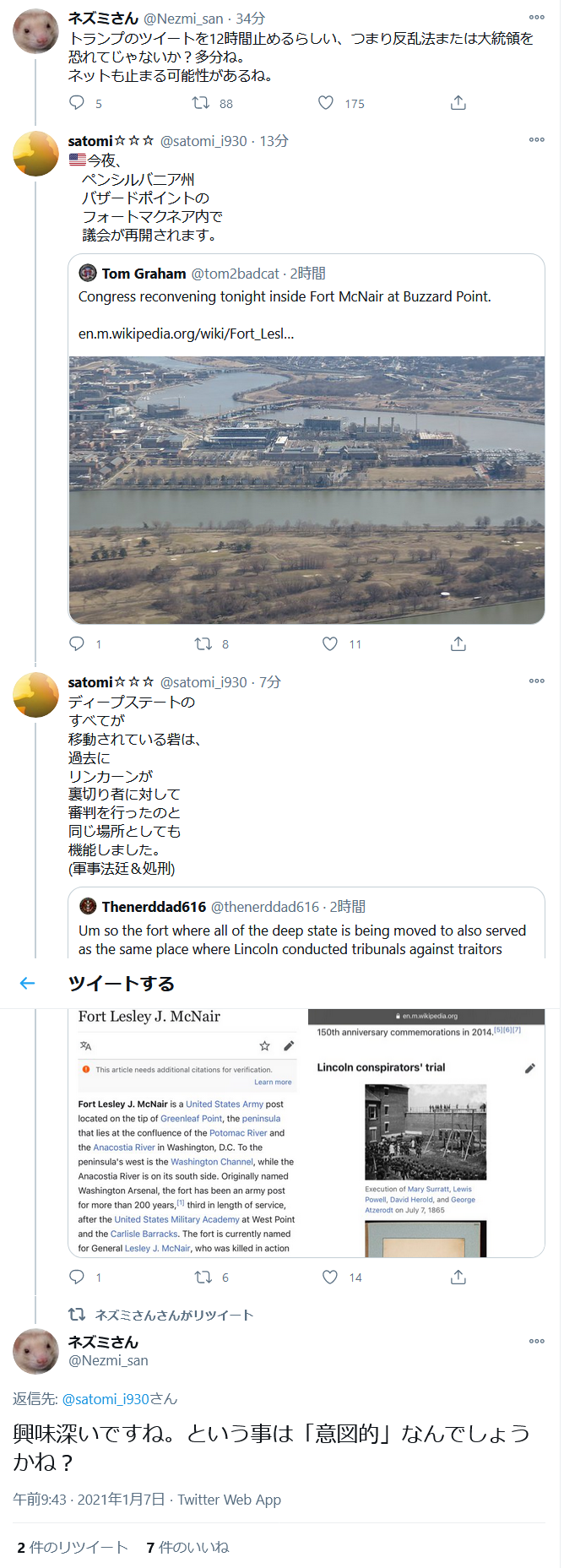Open the Tom Graham quoted tweet profile
564x1568 pixels.
click(144, 274)
